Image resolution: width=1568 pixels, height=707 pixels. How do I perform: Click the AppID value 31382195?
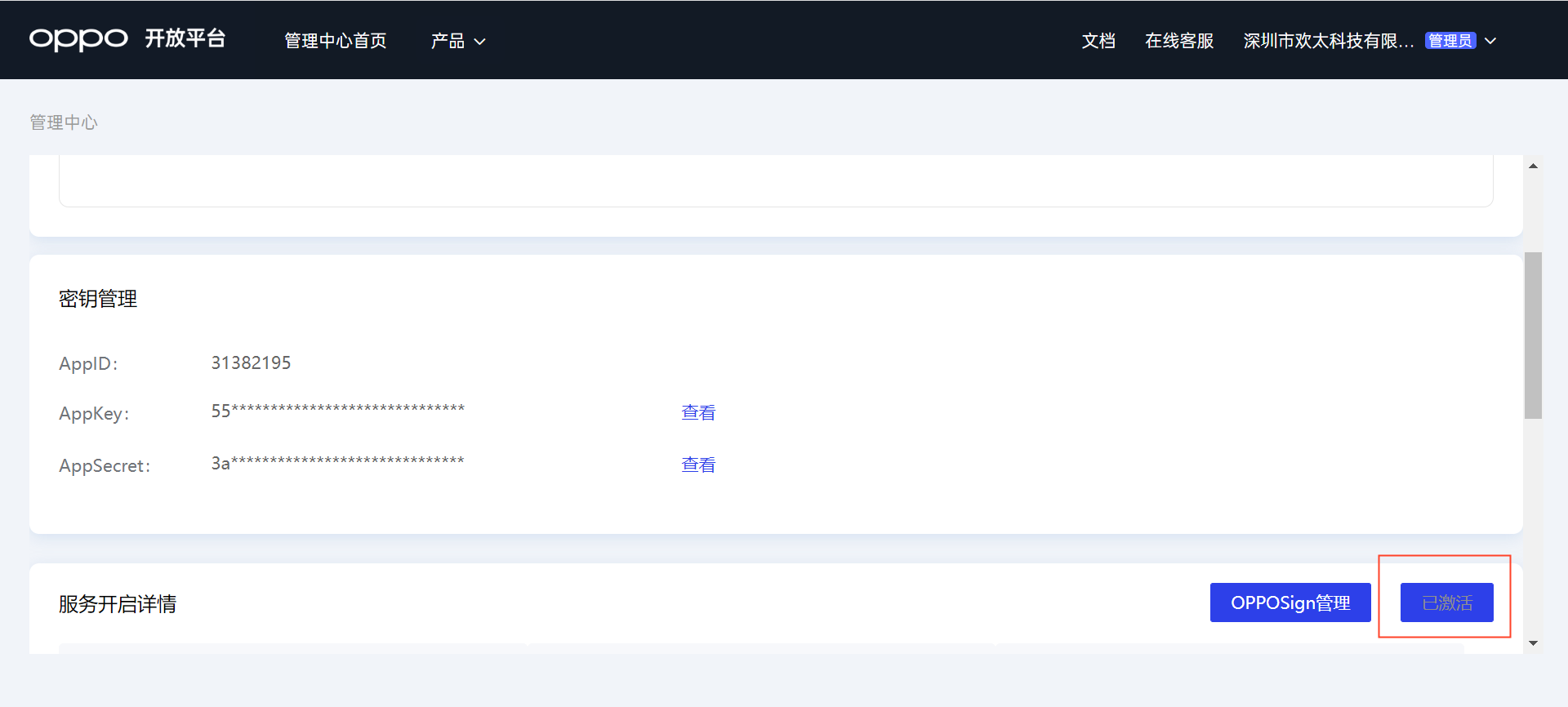tap(251, 363)
